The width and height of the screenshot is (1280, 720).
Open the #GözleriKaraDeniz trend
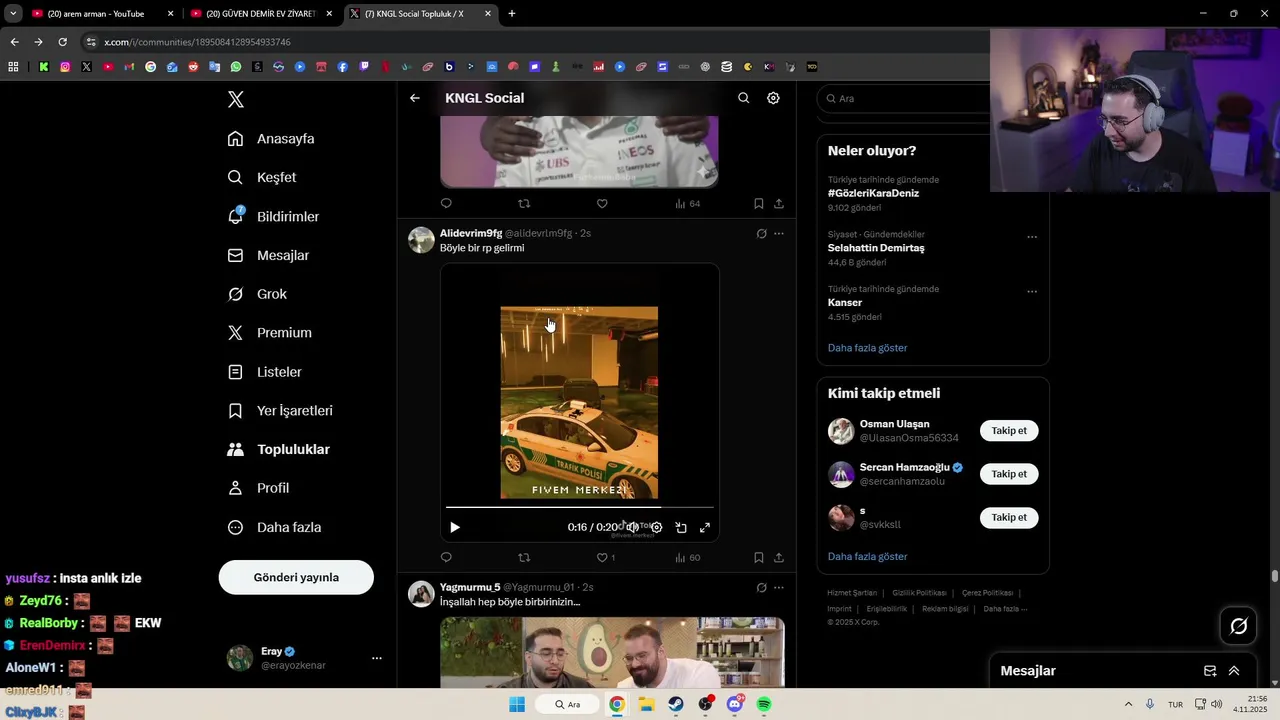coord(873,193)
